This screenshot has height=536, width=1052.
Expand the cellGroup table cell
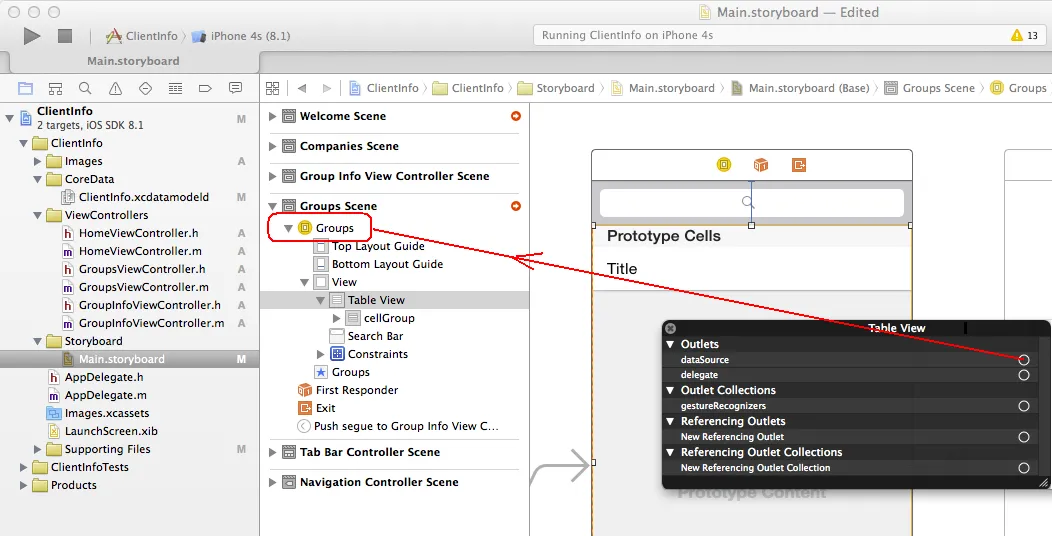(x=337, y=318)
